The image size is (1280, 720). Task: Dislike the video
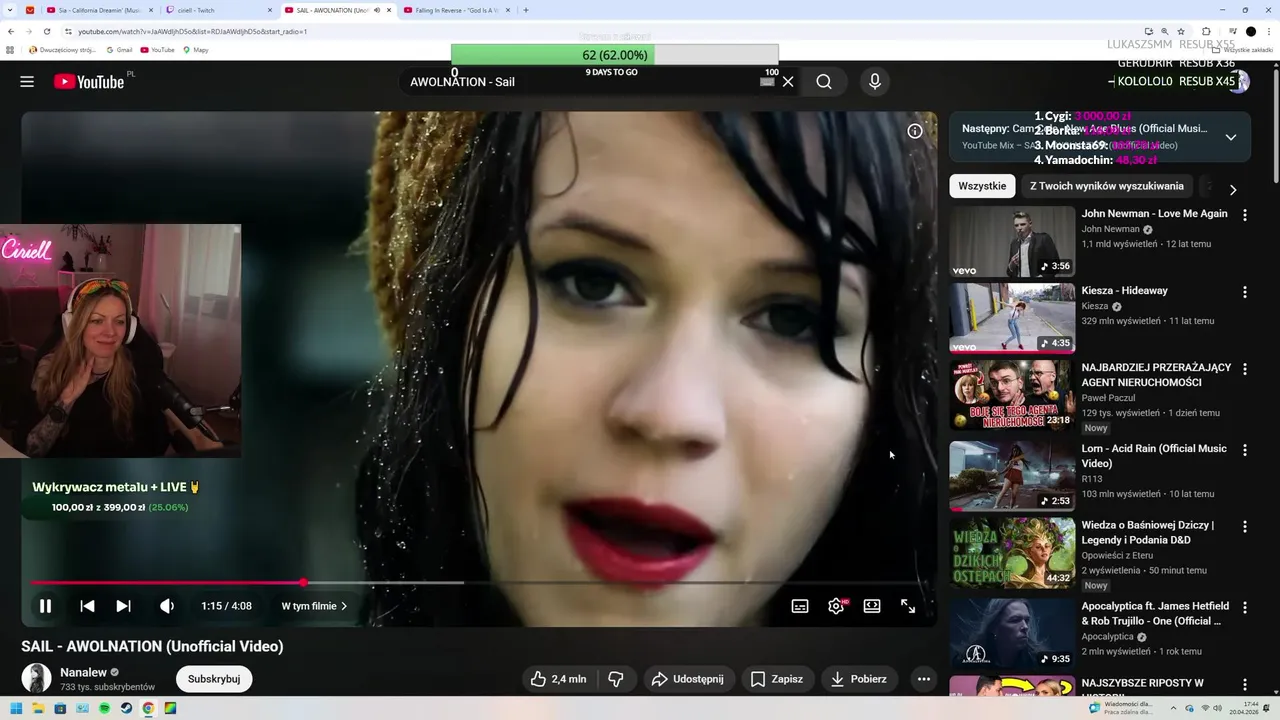[x=616, y=679]
